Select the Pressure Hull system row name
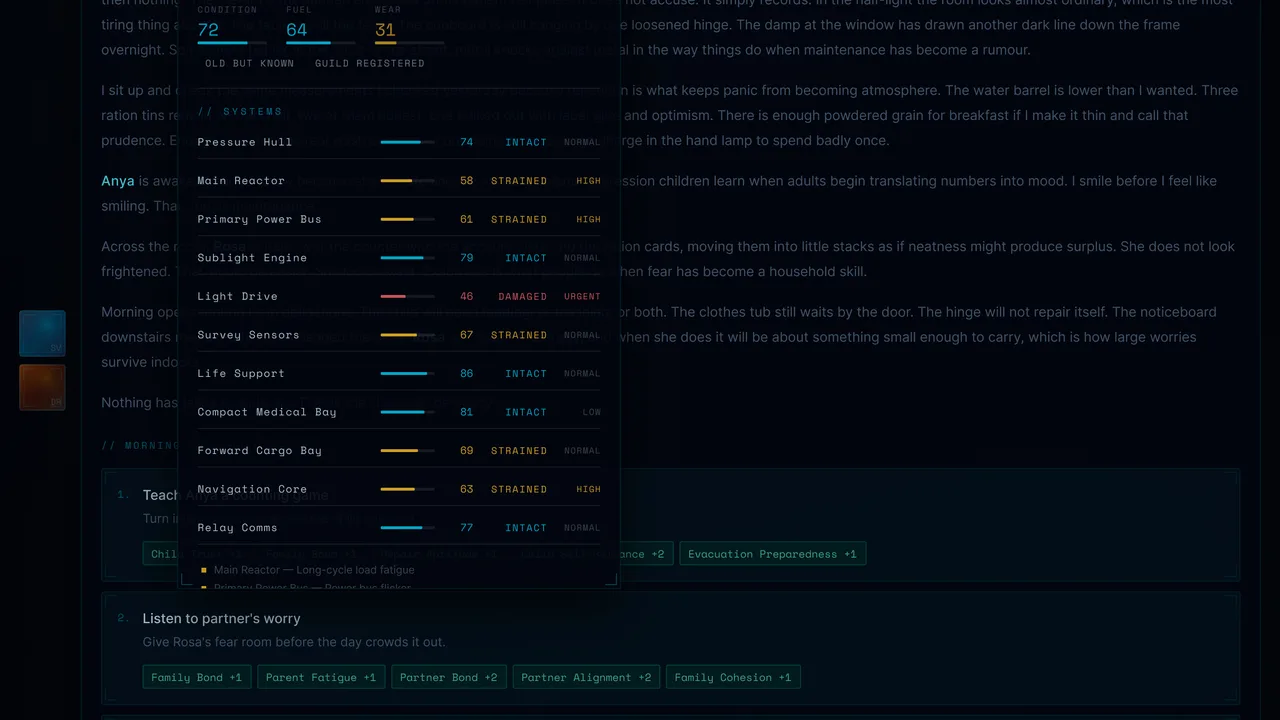This screenshot has height=720, width=1280. click(245, 142)
